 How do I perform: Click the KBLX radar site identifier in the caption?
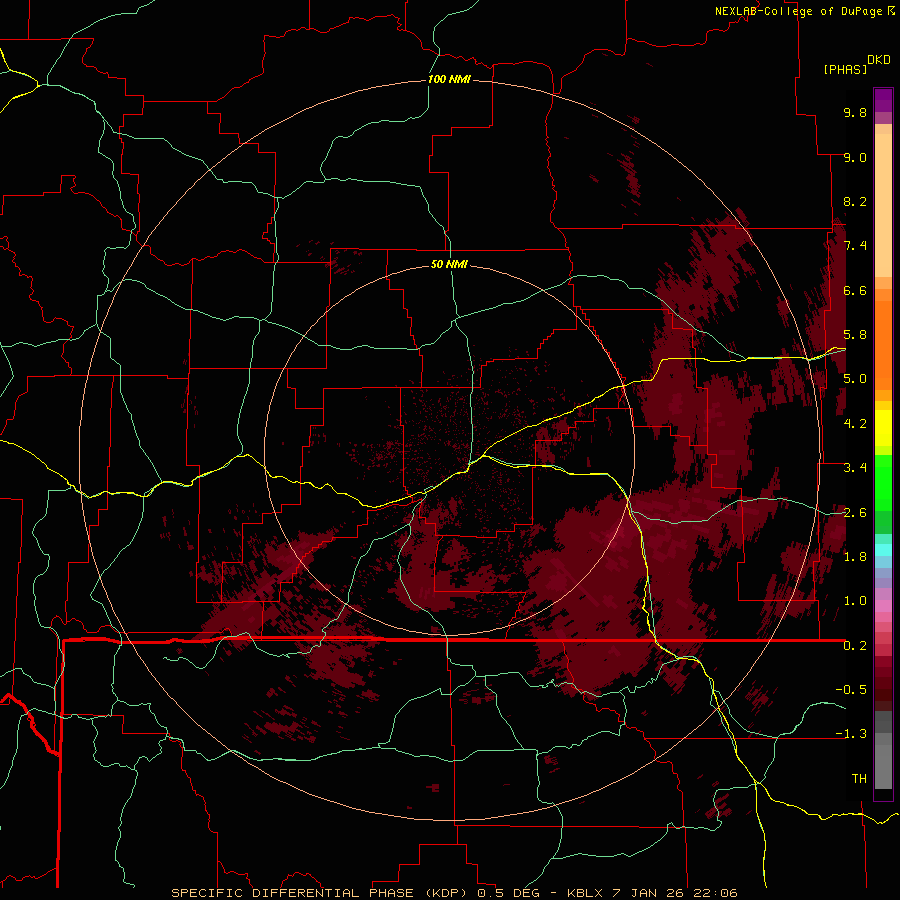coord(585,893)
